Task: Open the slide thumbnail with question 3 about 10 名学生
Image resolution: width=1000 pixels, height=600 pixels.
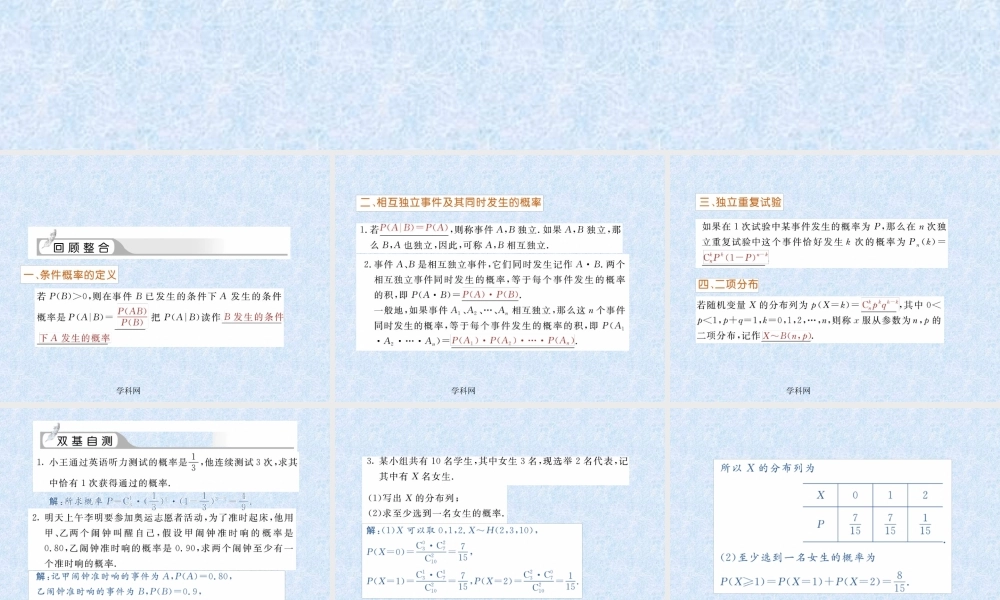Action: point(499,504)
